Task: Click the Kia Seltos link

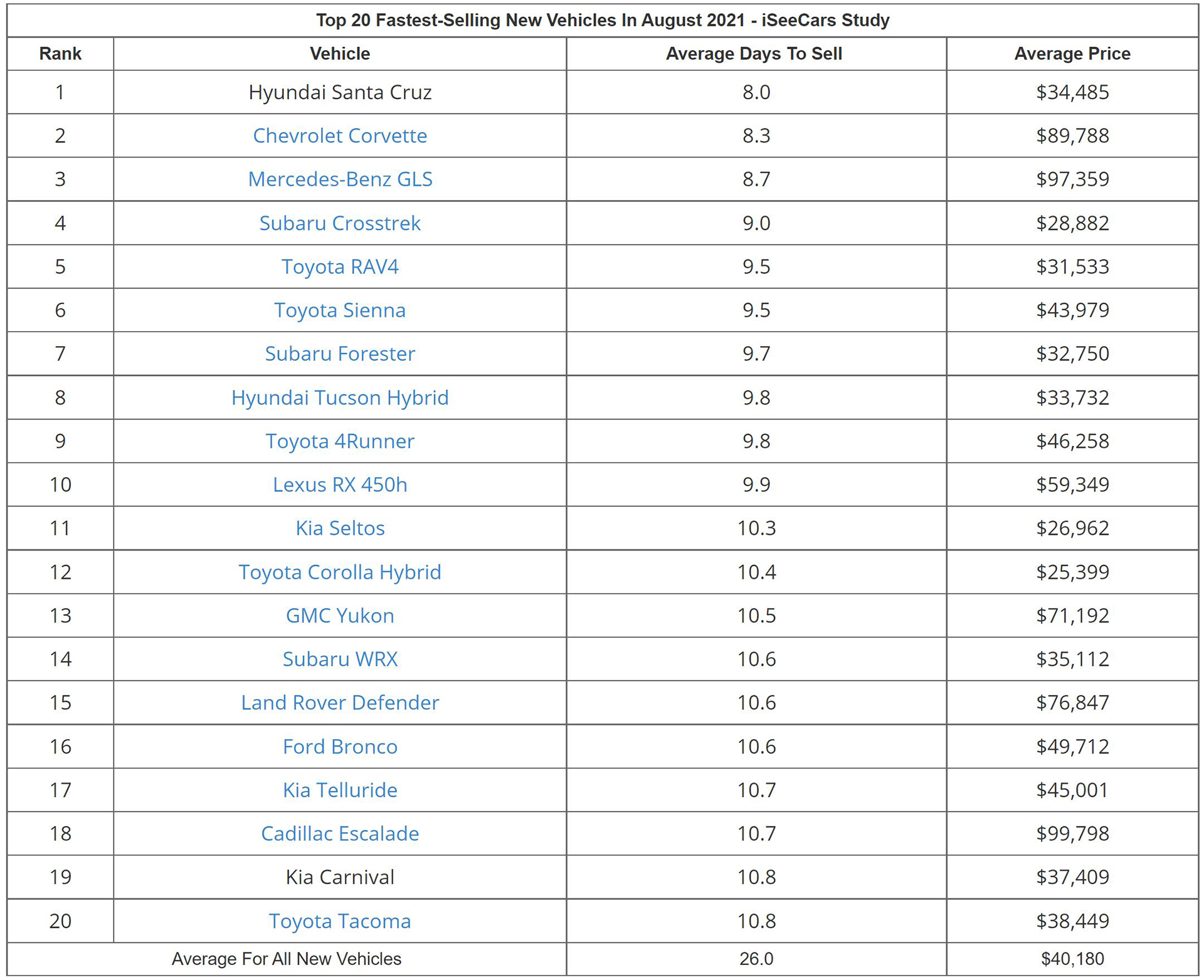Action: (340, 528)
